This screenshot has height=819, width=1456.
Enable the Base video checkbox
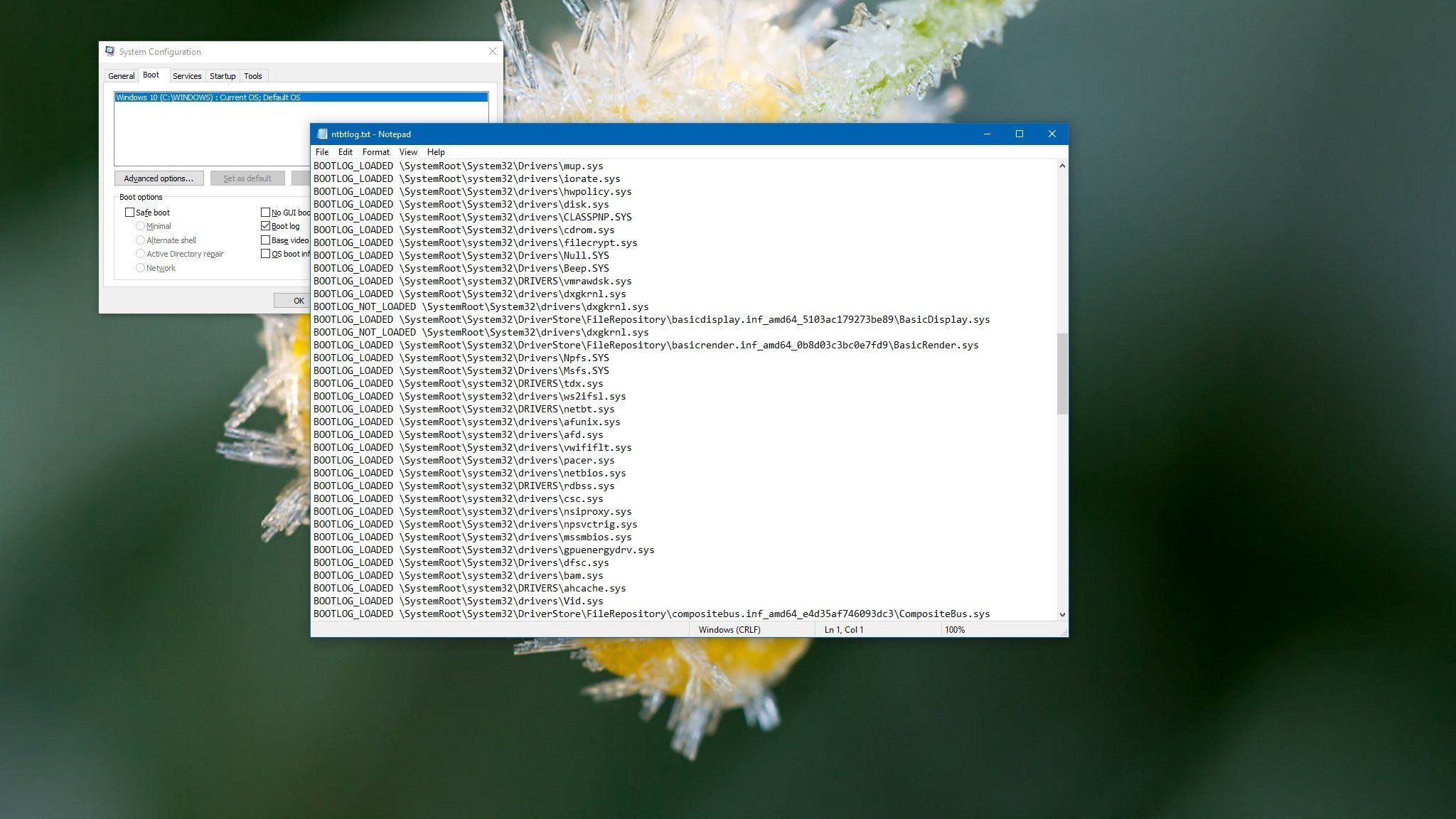coord(266,240)
